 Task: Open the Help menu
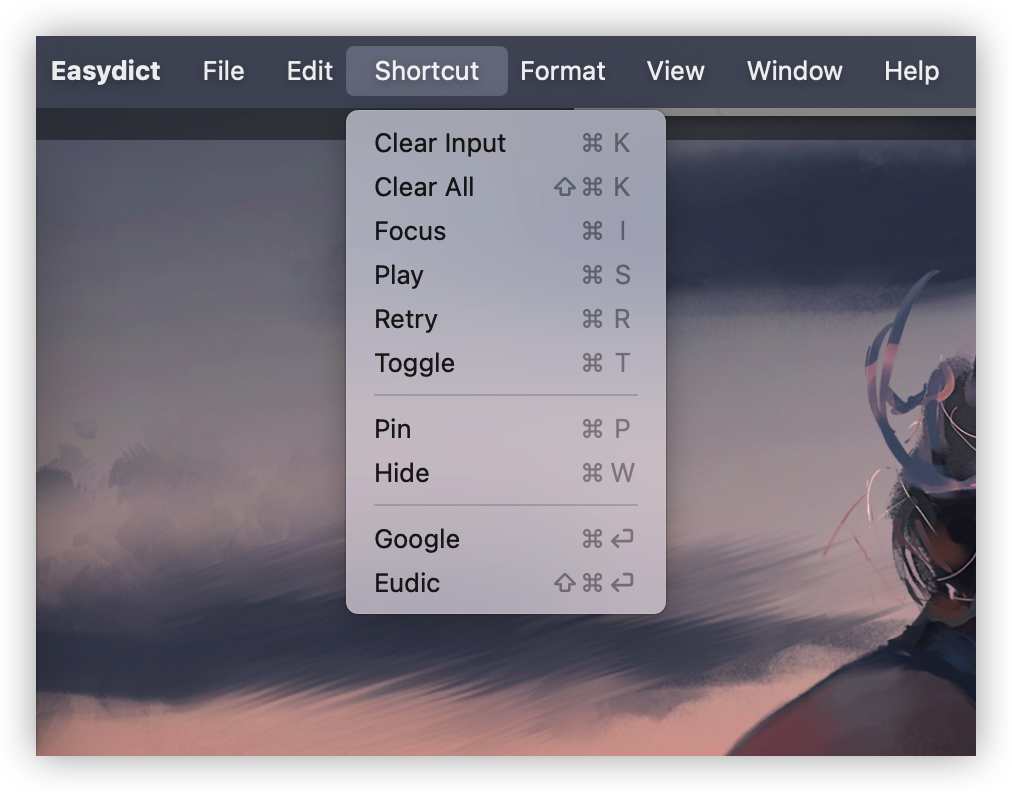911,71
